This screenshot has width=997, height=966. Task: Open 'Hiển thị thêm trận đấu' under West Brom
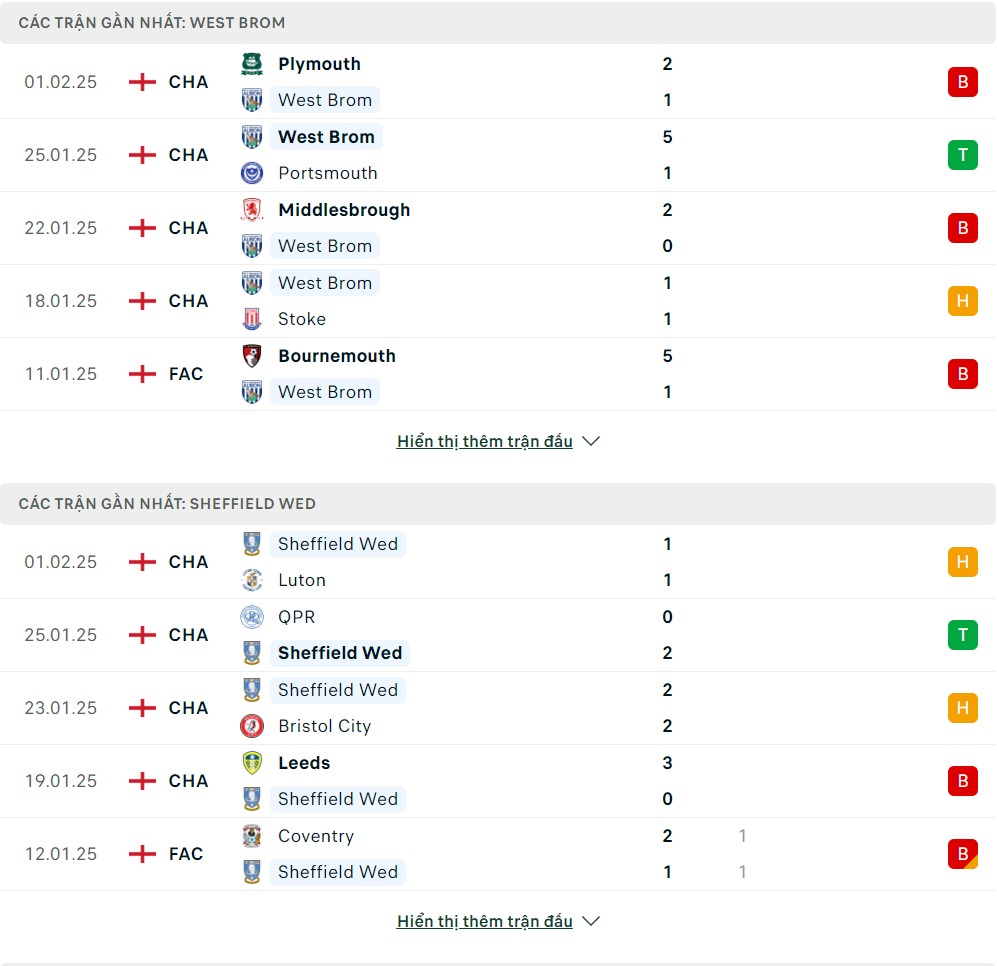485,441
